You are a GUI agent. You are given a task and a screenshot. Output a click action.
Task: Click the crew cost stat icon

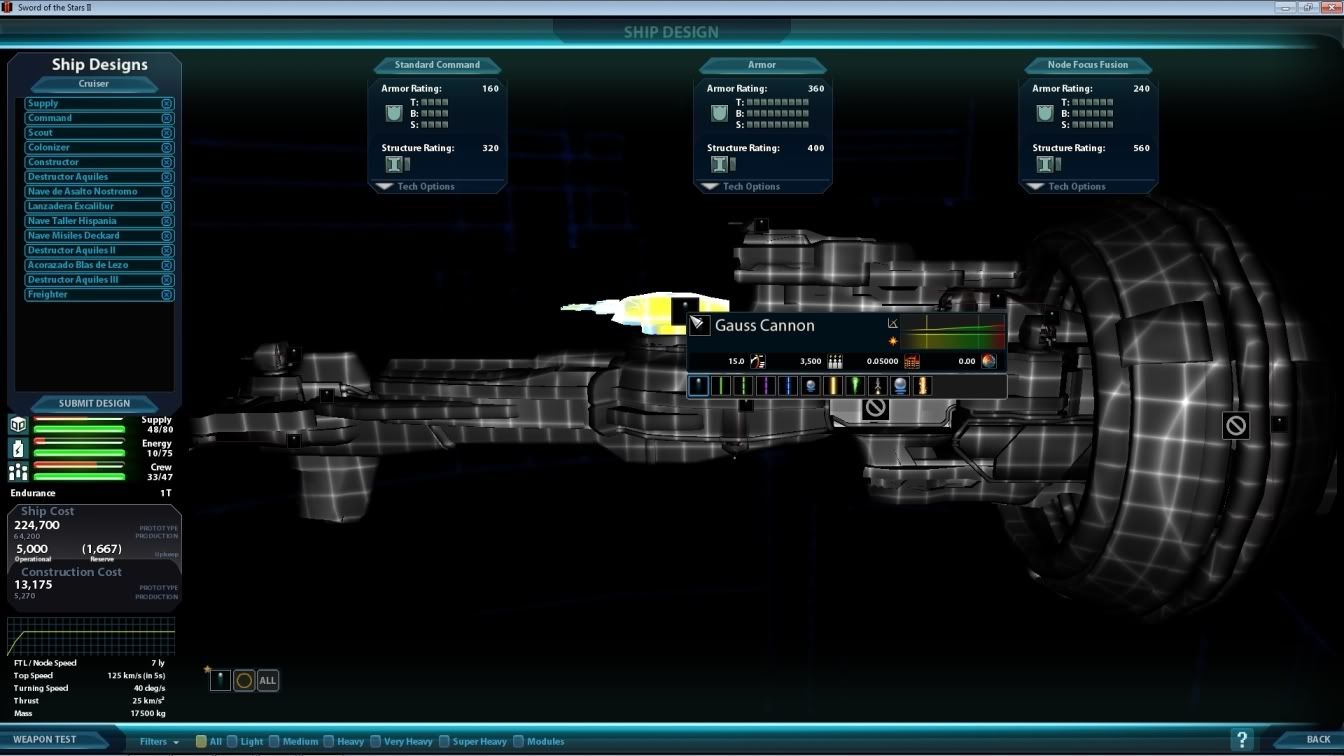(x=835, y=361)
